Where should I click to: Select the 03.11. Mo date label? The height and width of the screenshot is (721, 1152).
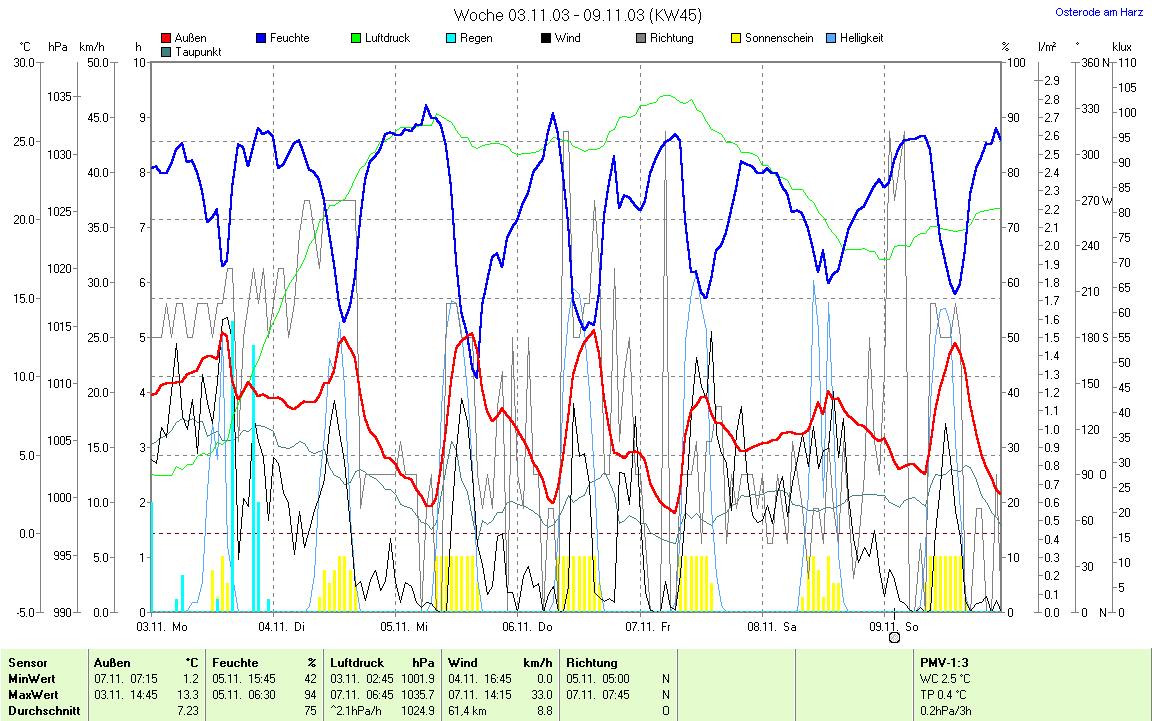162,627
